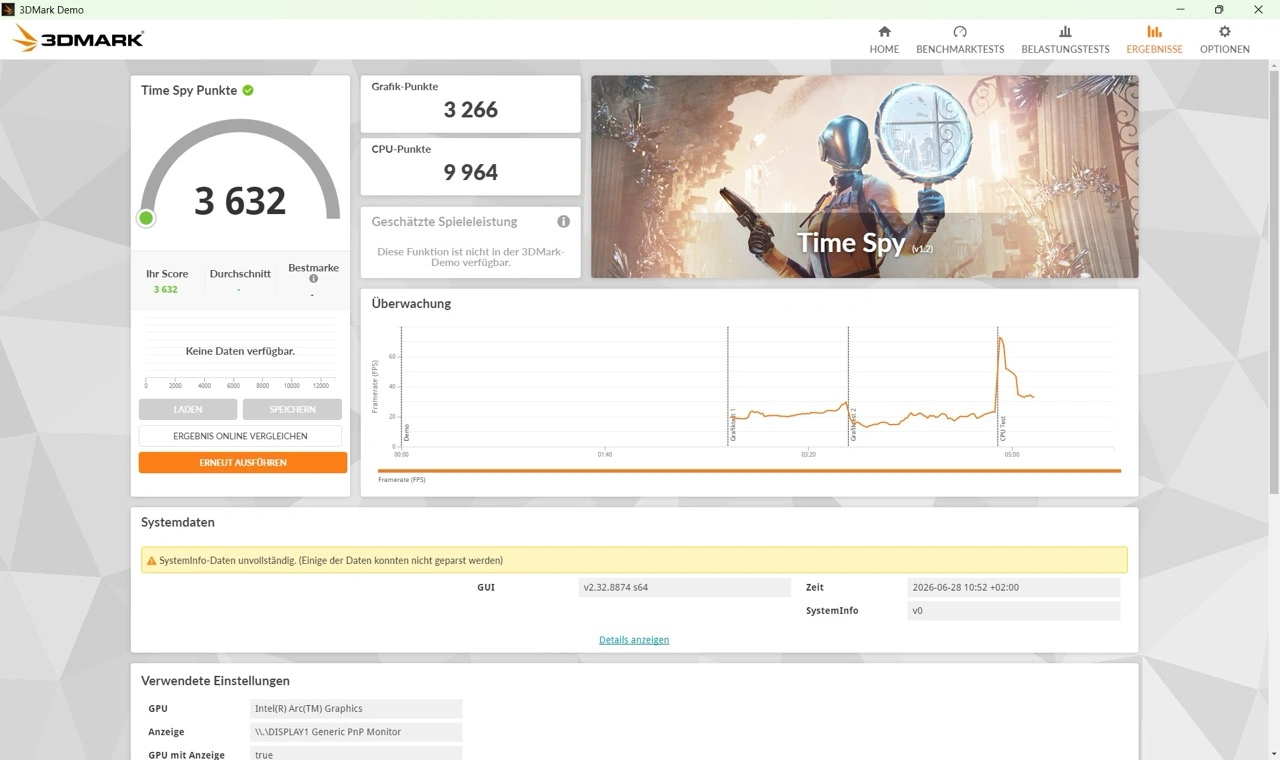Click ERGEBNIS ONLINE VERGLEICHEN button
The width and height of the screenshot is (1280, 760).
tap(240, 436)
